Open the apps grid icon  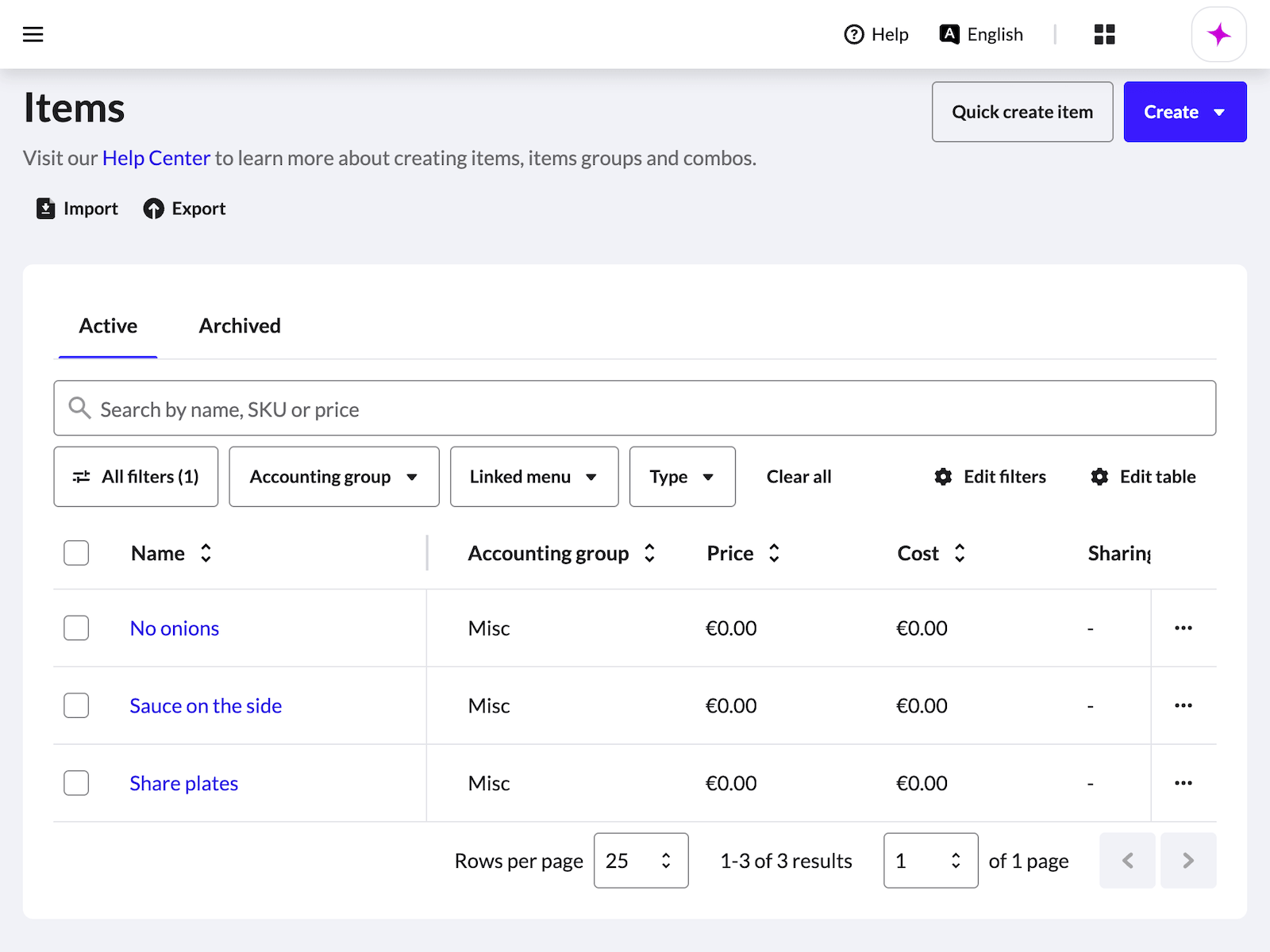point(1104,34)
